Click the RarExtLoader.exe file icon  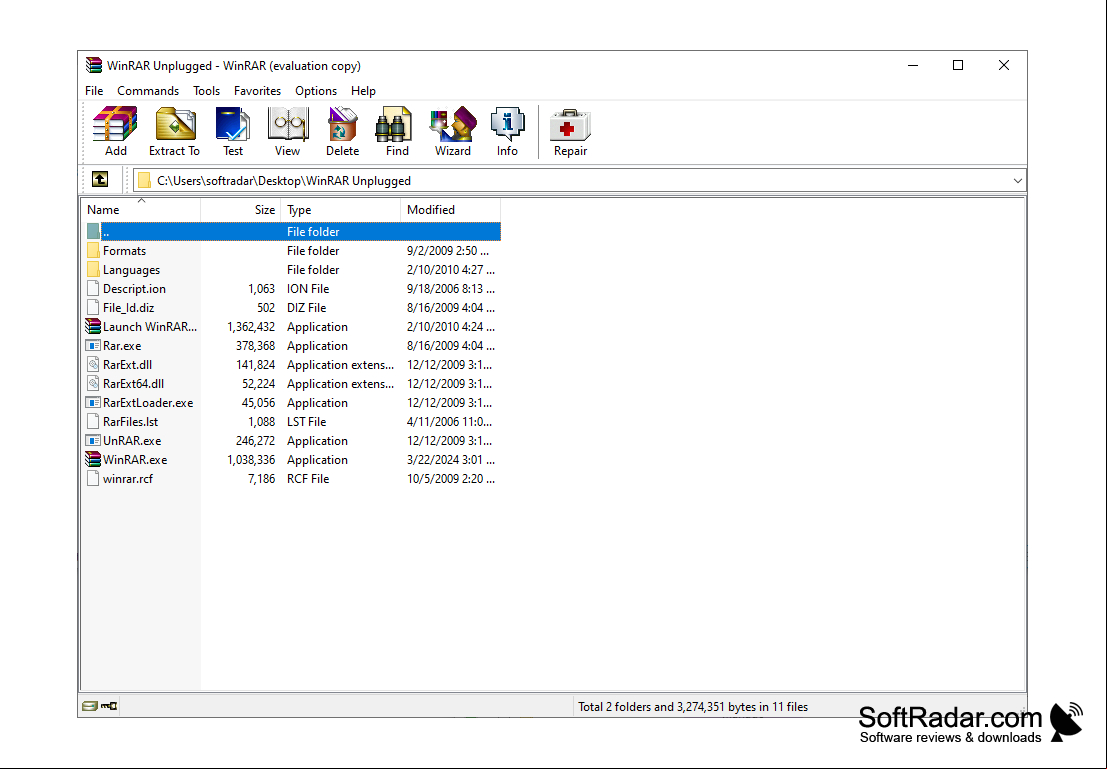click(93, 403)
